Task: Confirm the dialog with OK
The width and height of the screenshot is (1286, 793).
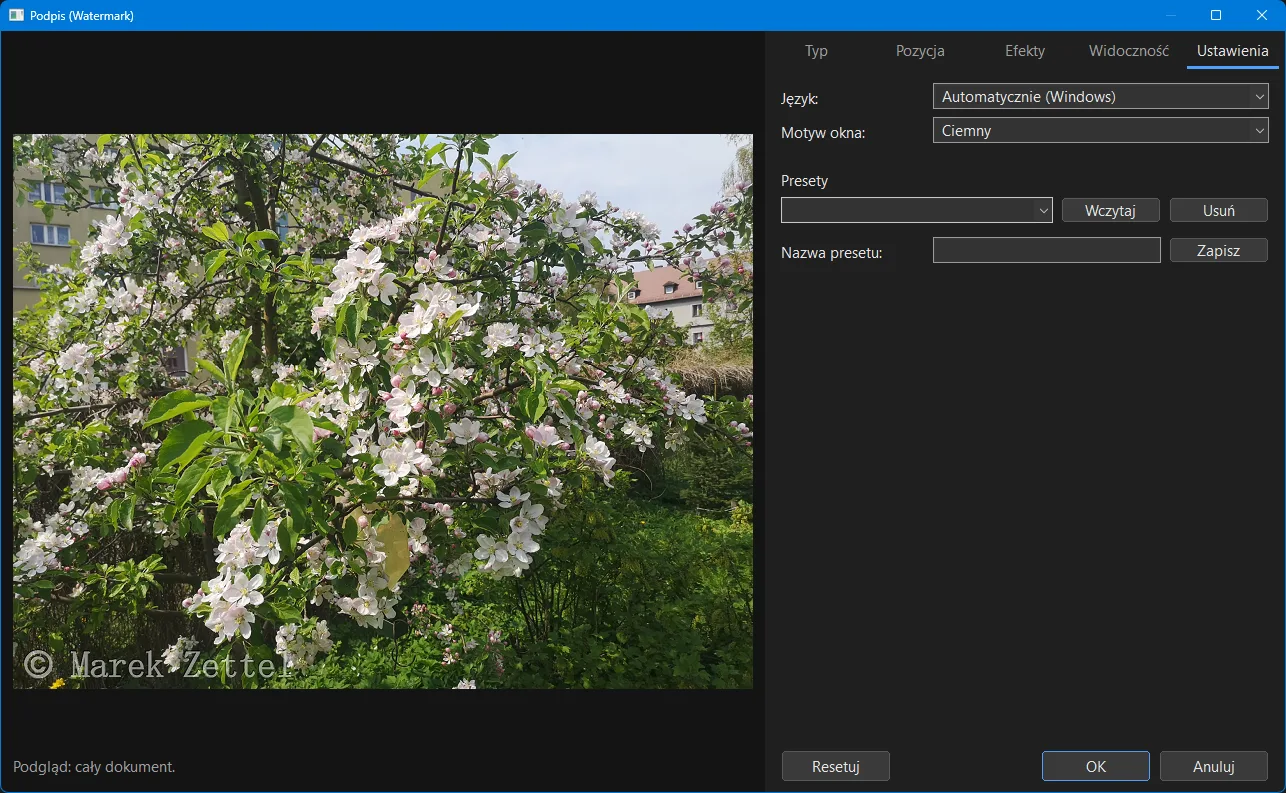Action: [x=1096, y=766]
